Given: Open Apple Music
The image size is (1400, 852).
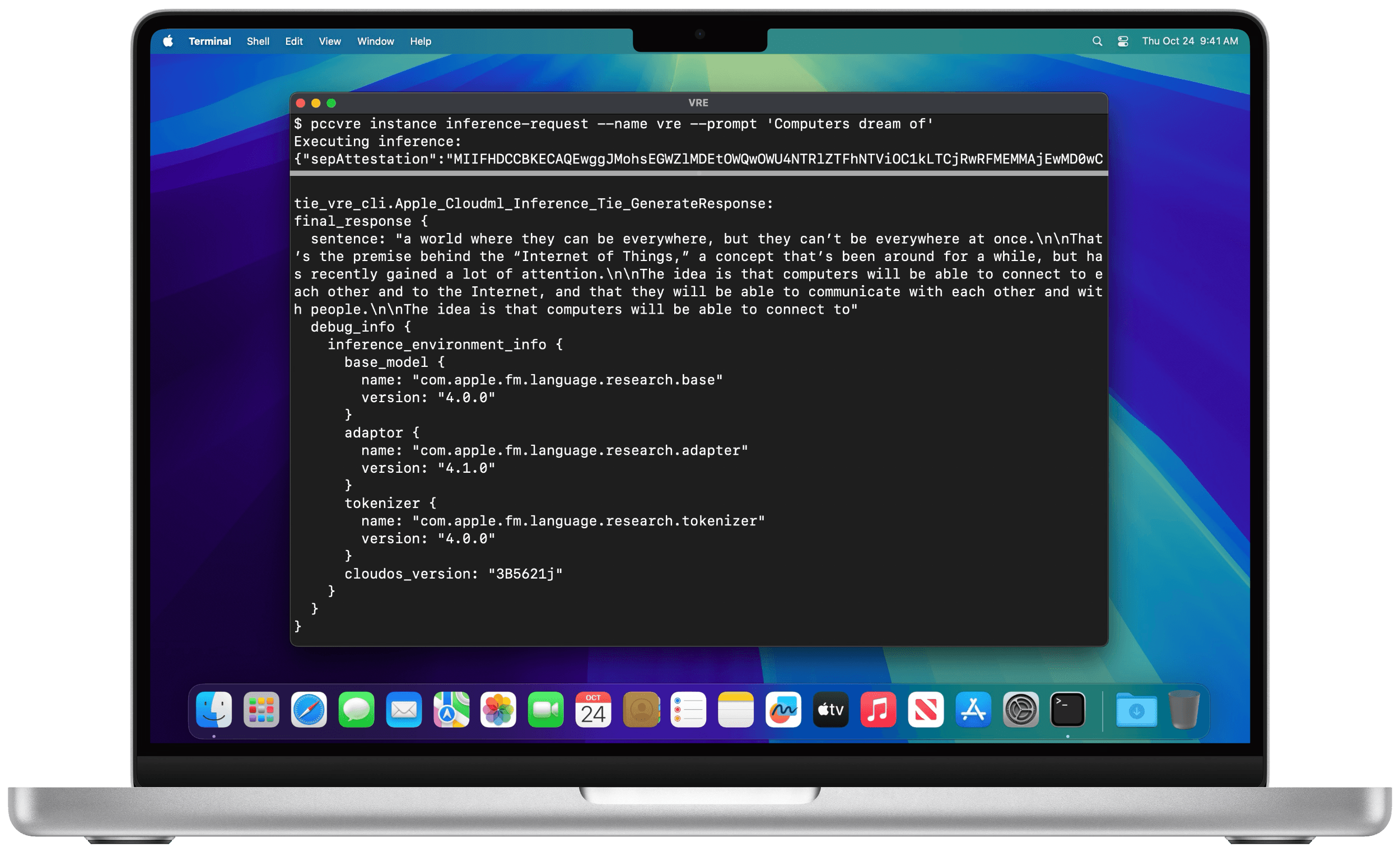Looking at the screenshot, I should pyautogui.click(x=879, y=709).
